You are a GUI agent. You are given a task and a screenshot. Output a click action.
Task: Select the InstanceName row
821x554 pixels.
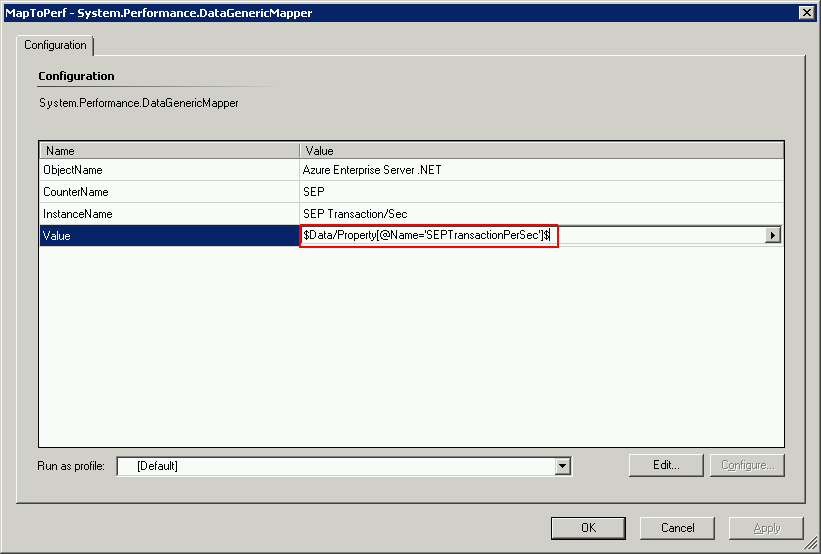(411, 214)
